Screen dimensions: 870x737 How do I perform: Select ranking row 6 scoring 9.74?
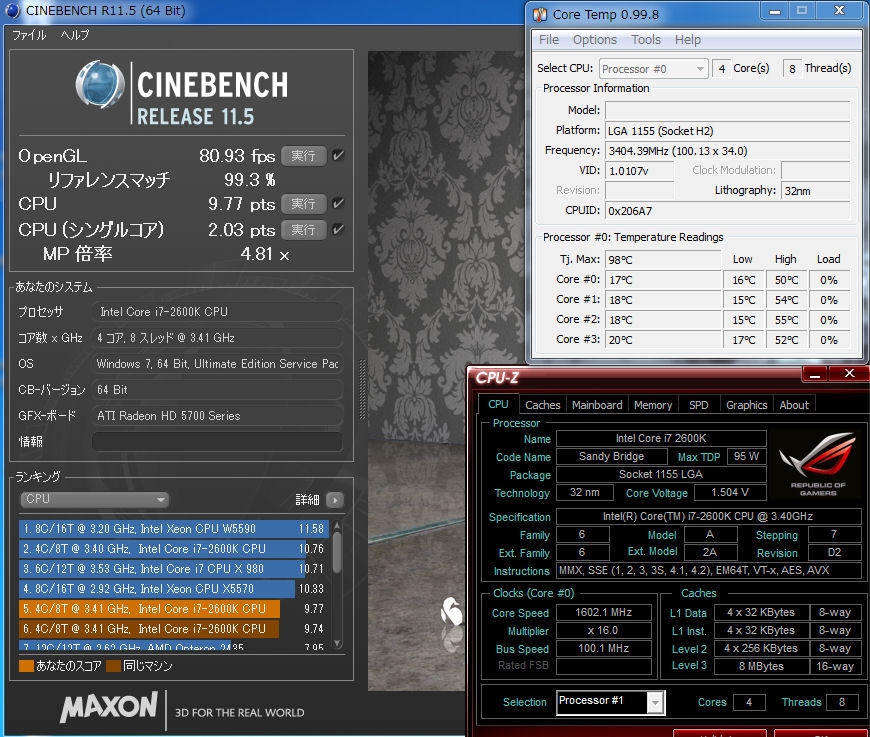coord(174,628)
